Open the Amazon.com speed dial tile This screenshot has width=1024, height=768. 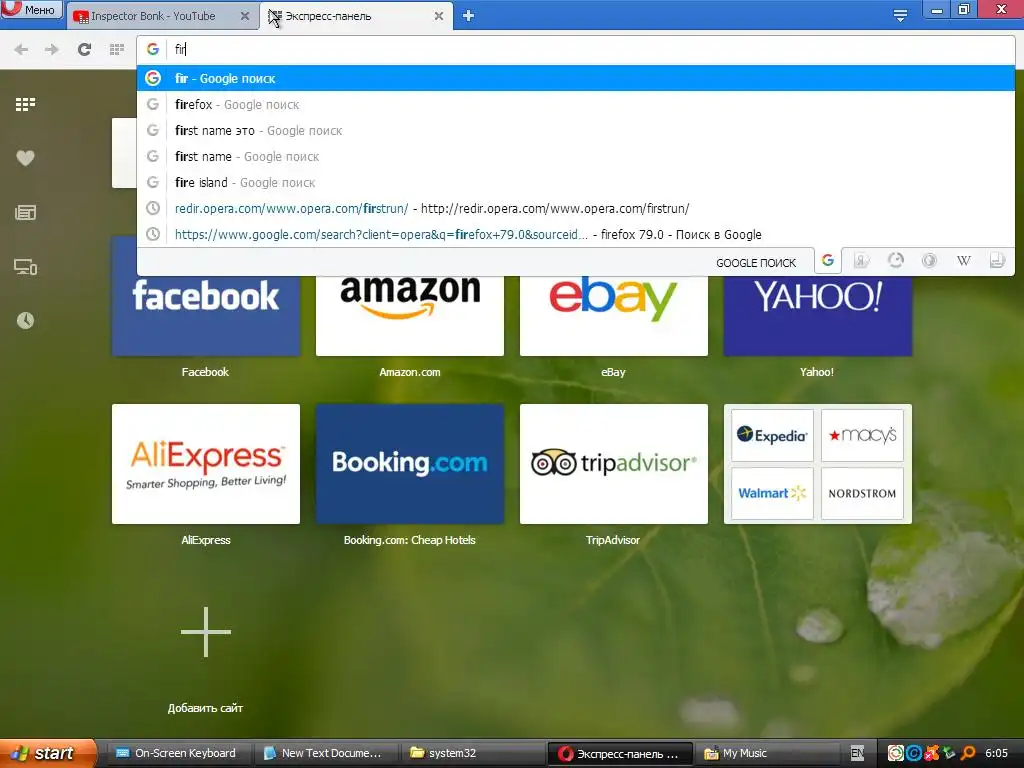410,315
